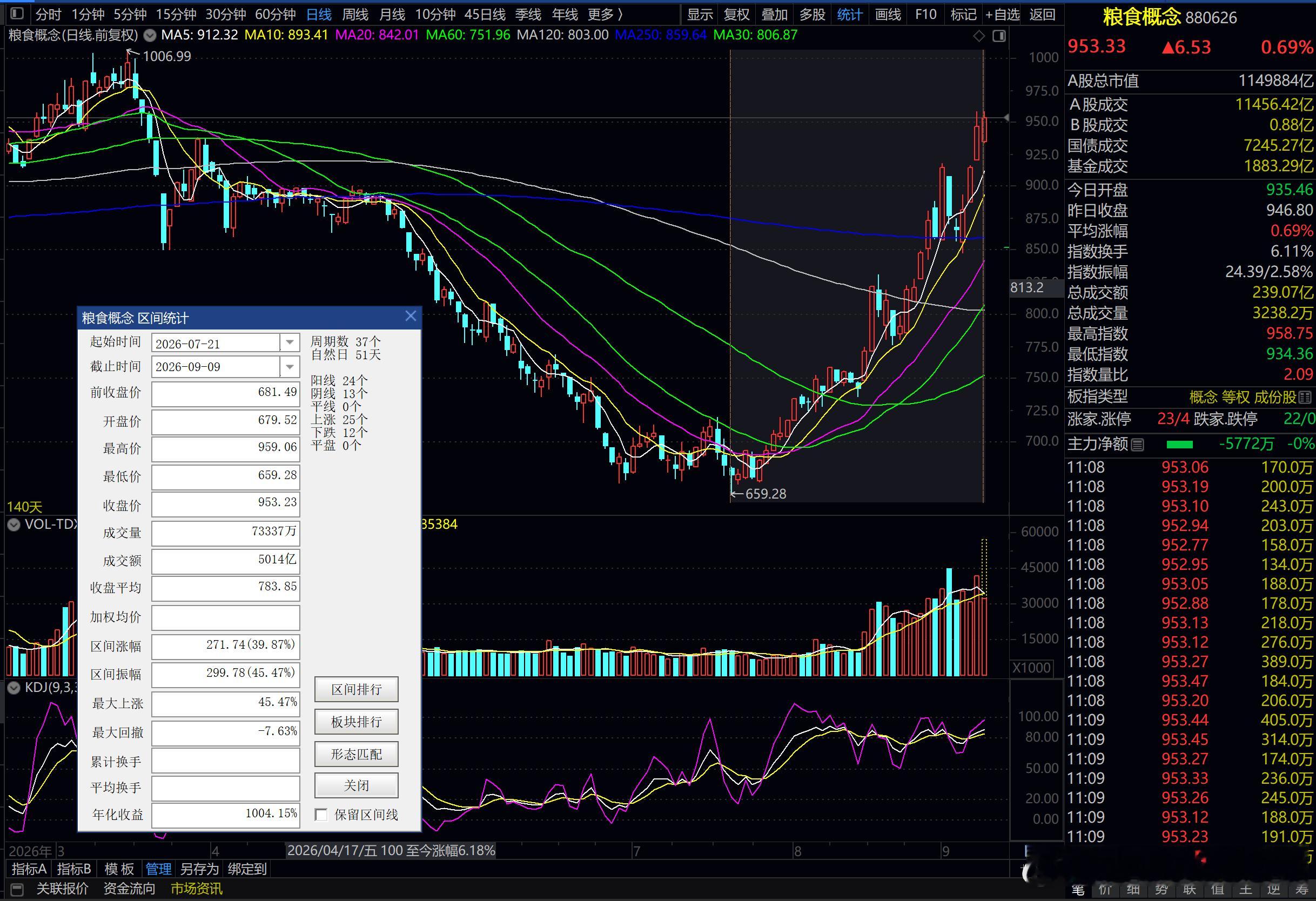Toggle the right panel layout icon
Screen dimensions: 1316x901
pyautogui.click(x=999, y=36)
